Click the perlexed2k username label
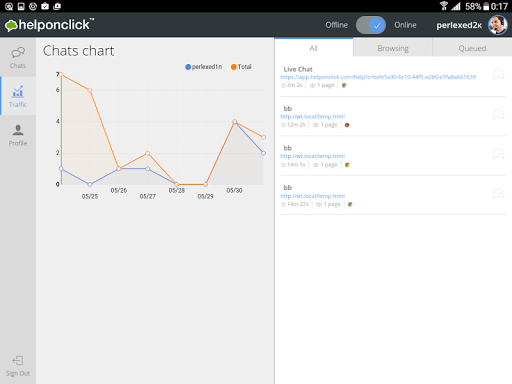512x384 pixels. [x=459, y=25]
